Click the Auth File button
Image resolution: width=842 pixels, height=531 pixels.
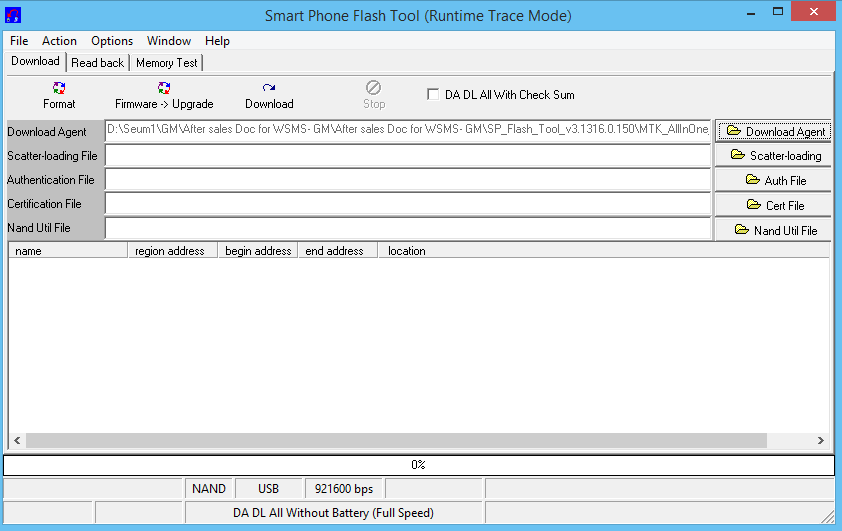[774, 180]
